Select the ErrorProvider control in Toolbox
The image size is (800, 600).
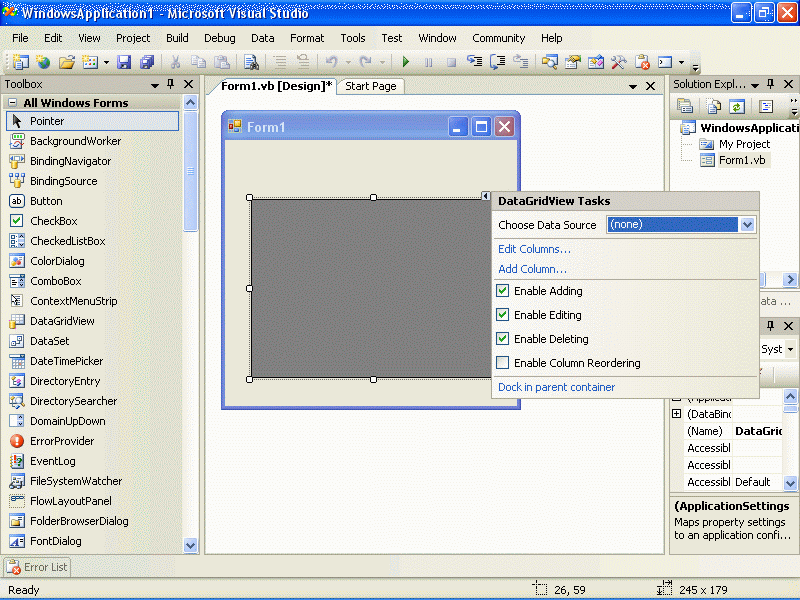[93, 441]
